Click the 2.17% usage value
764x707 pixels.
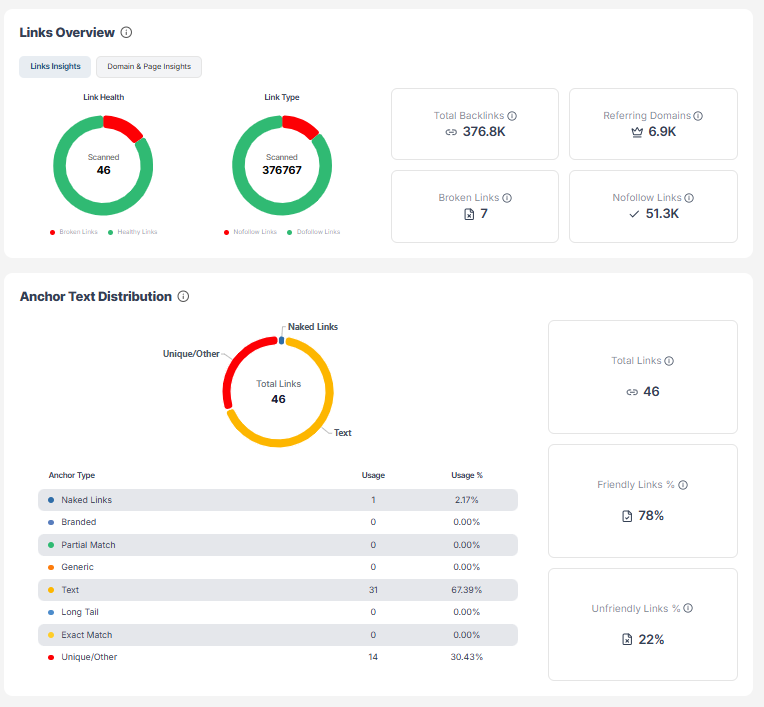pos(467,500)
